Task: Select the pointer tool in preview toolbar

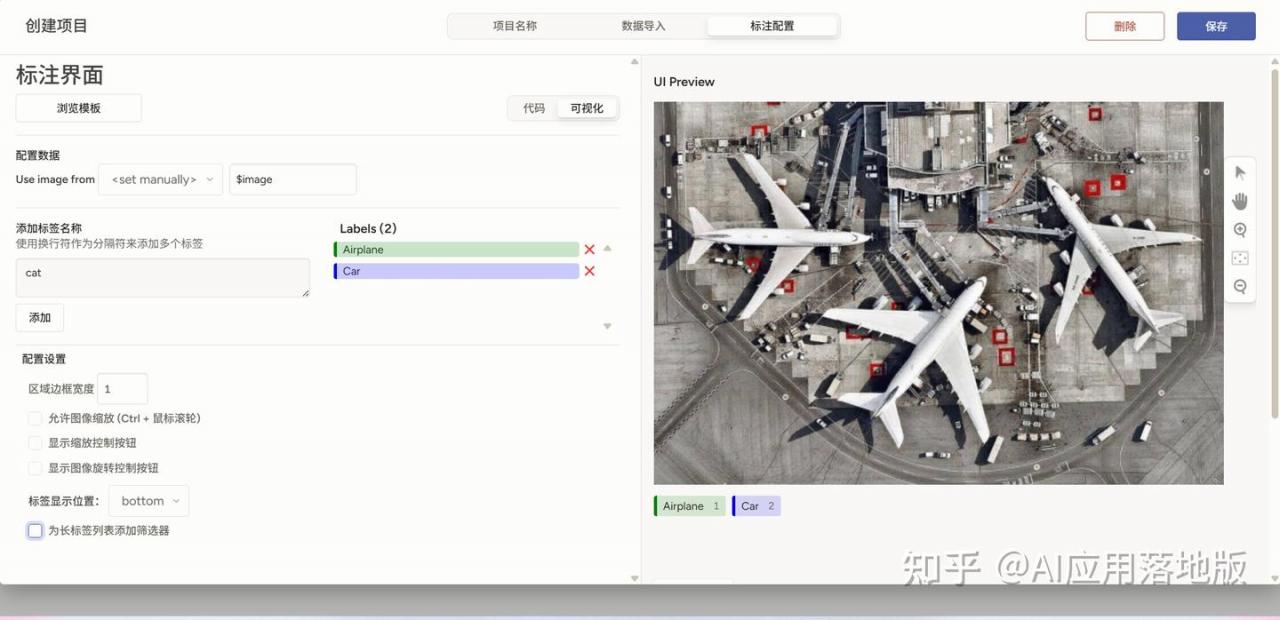Action: point(1240,172)
